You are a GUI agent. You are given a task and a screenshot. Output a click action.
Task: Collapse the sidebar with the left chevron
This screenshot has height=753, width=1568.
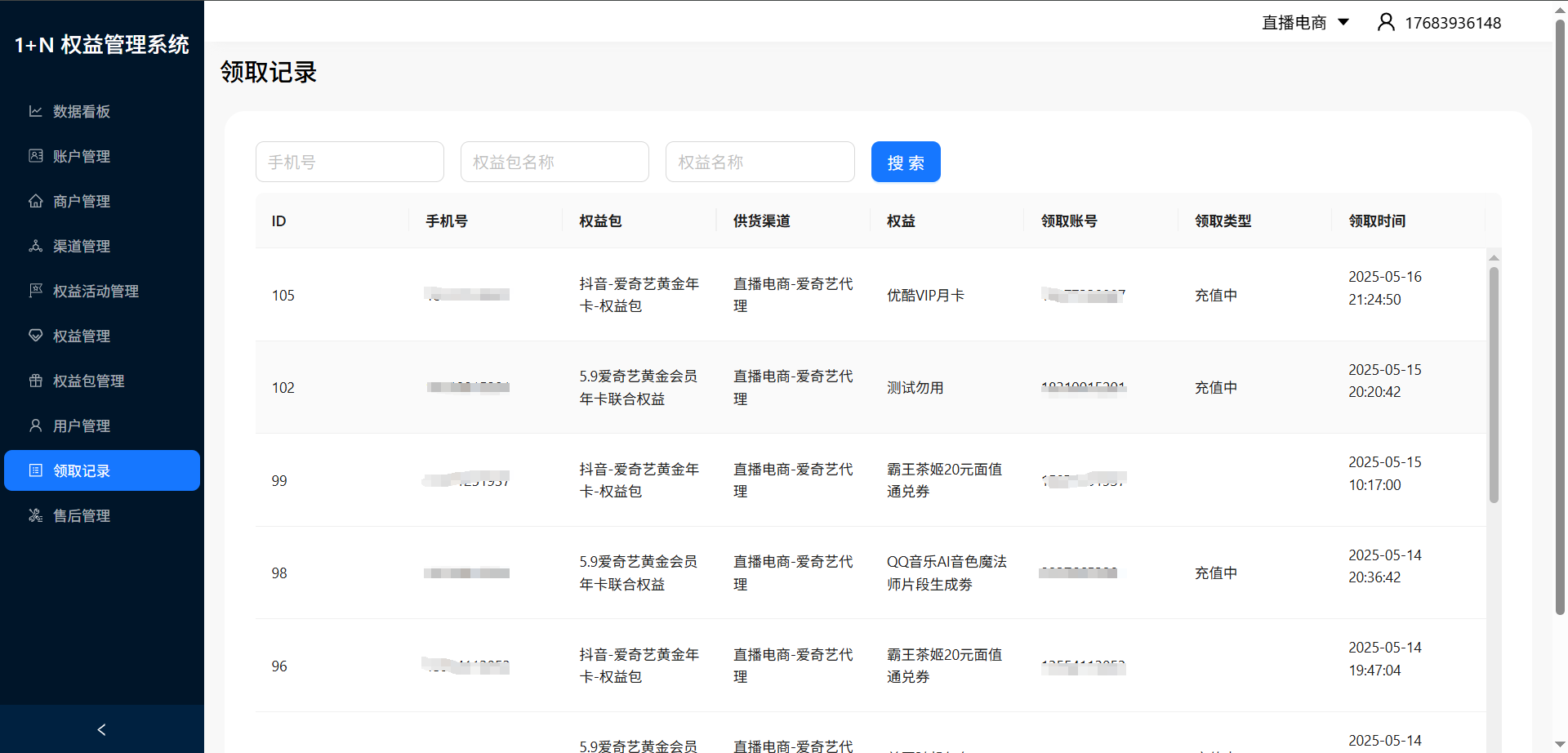click(x=101, y=729)
